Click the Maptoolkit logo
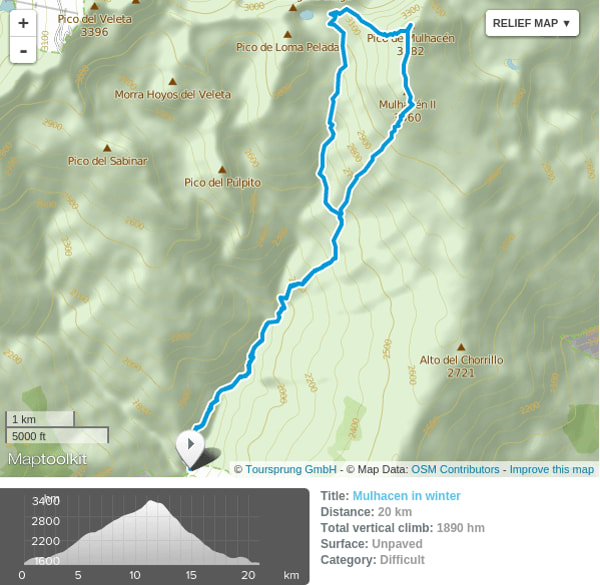The image size is (600, 585). pyautogui.click(x=47, y=459)
